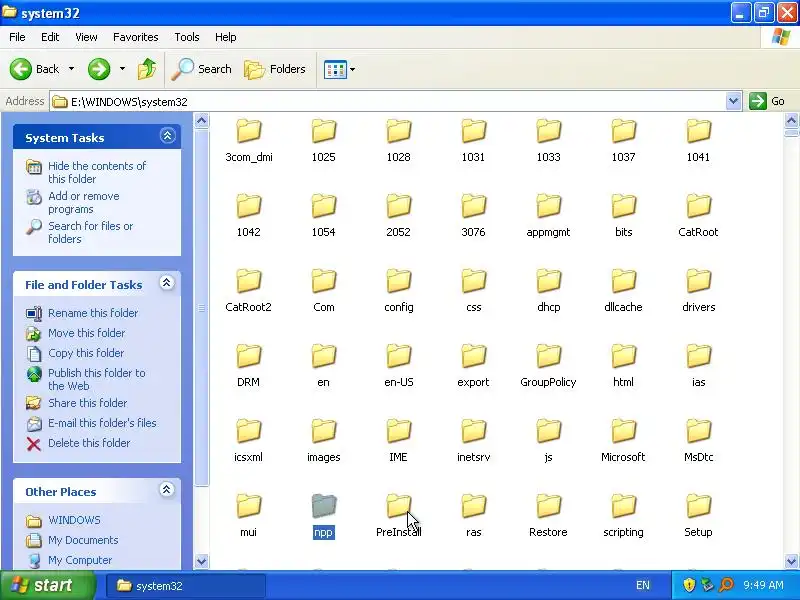The image size is (800, 600).
Task: Open the address bar dropdown
Action: coord(733,101)
